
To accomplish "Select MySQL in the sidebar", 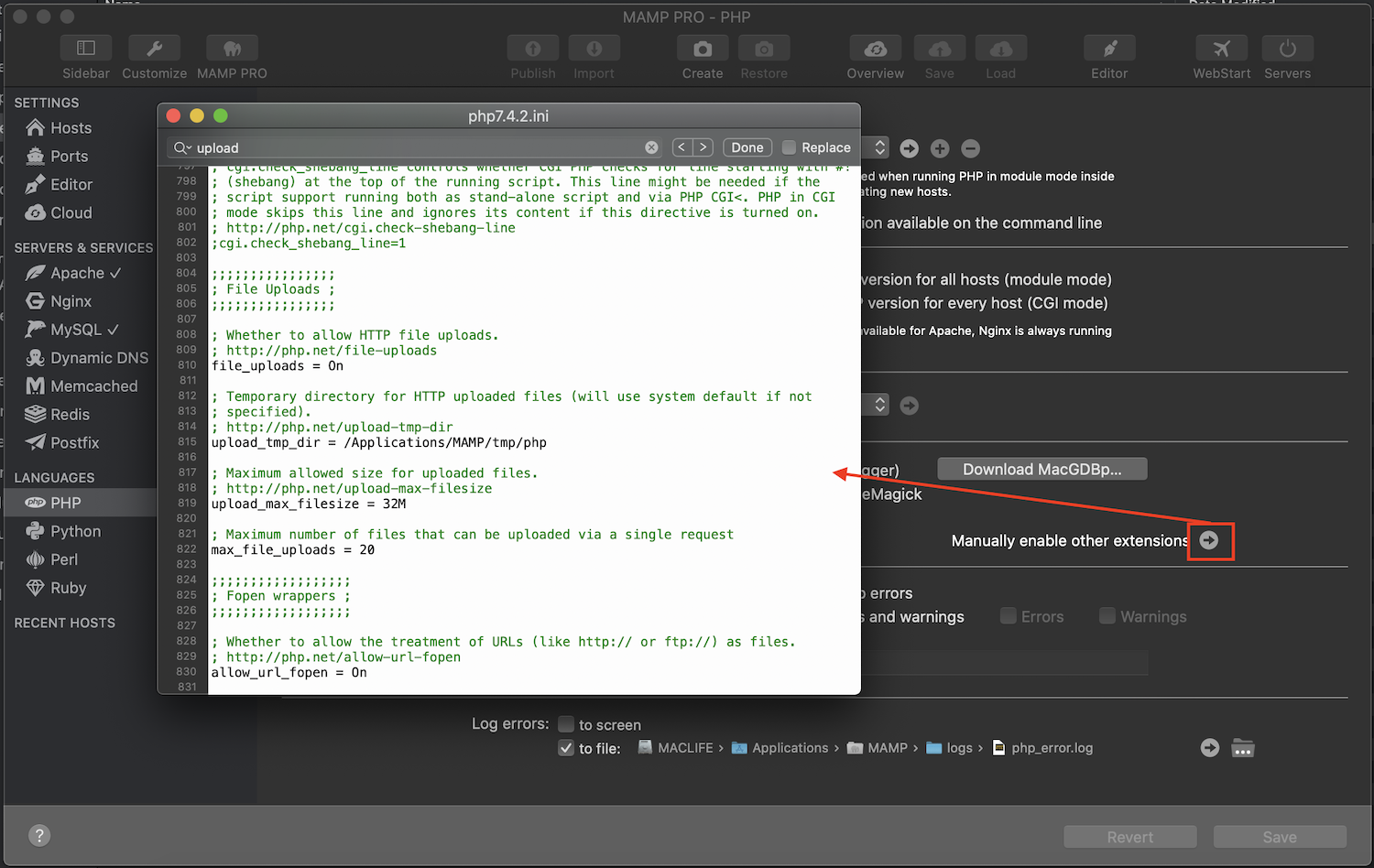I will pyautogui.click(x=76, y=330).
